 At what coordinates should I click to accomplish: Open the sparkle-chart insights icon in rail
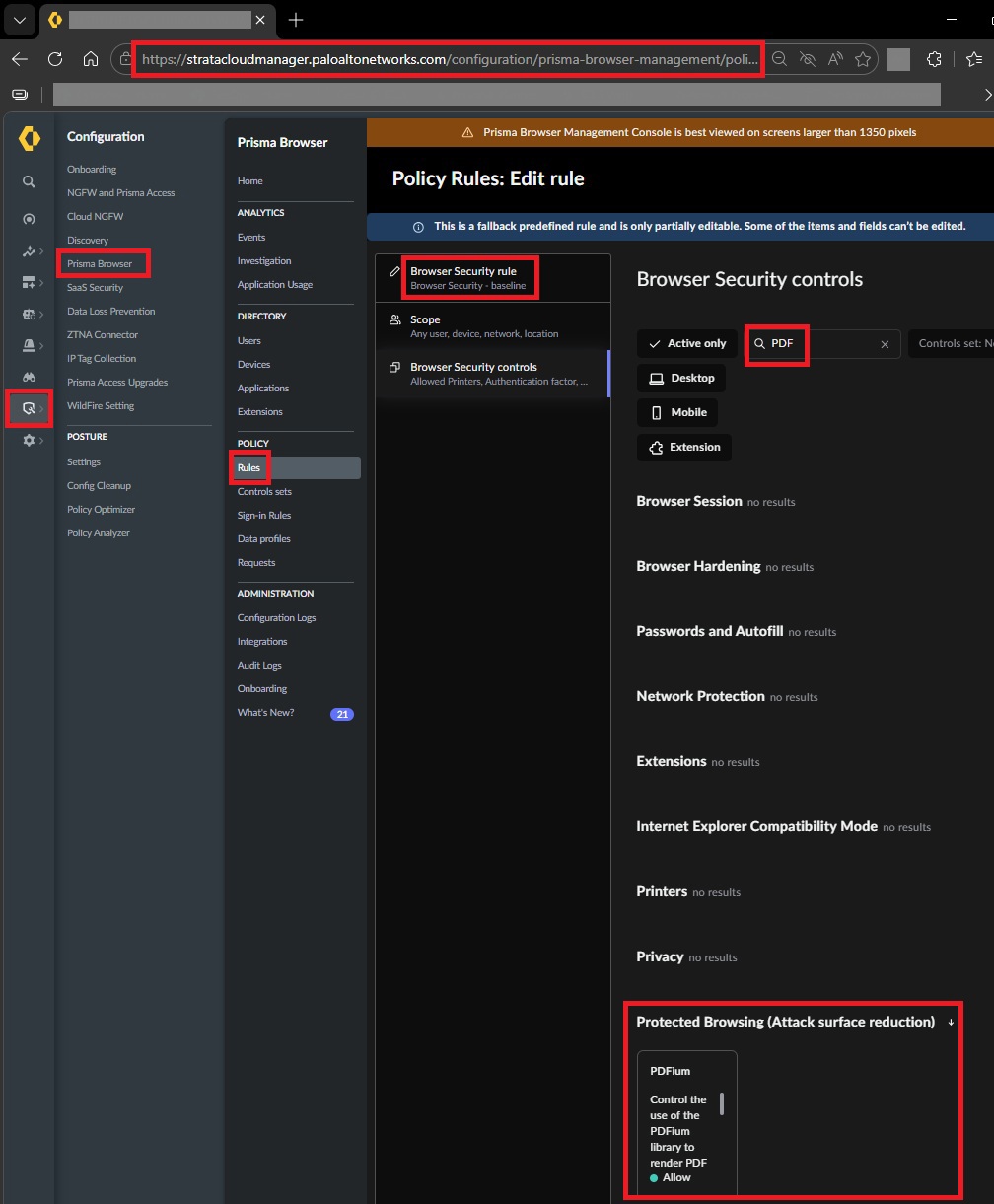pyautogui.click(x=29, y=251)
